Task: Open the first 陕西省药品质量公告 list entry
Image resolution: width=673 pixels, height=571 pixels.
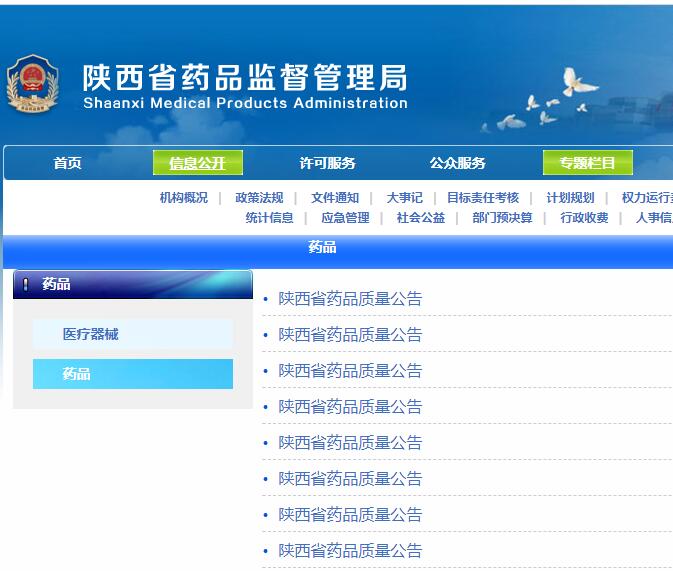Action: 350,299
